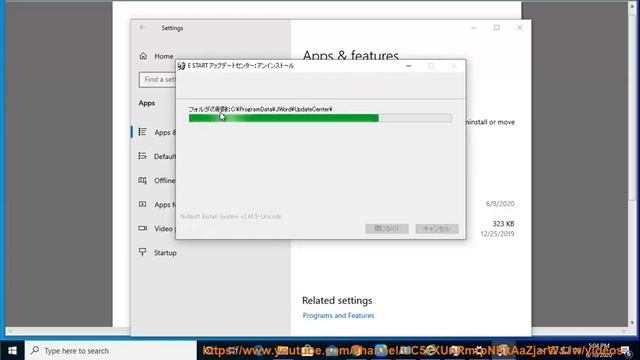Image resolution: width=640 pixels, height=360 pixels.
Task: Open Video playback in Settings sidebar
Action: point(156,229)
